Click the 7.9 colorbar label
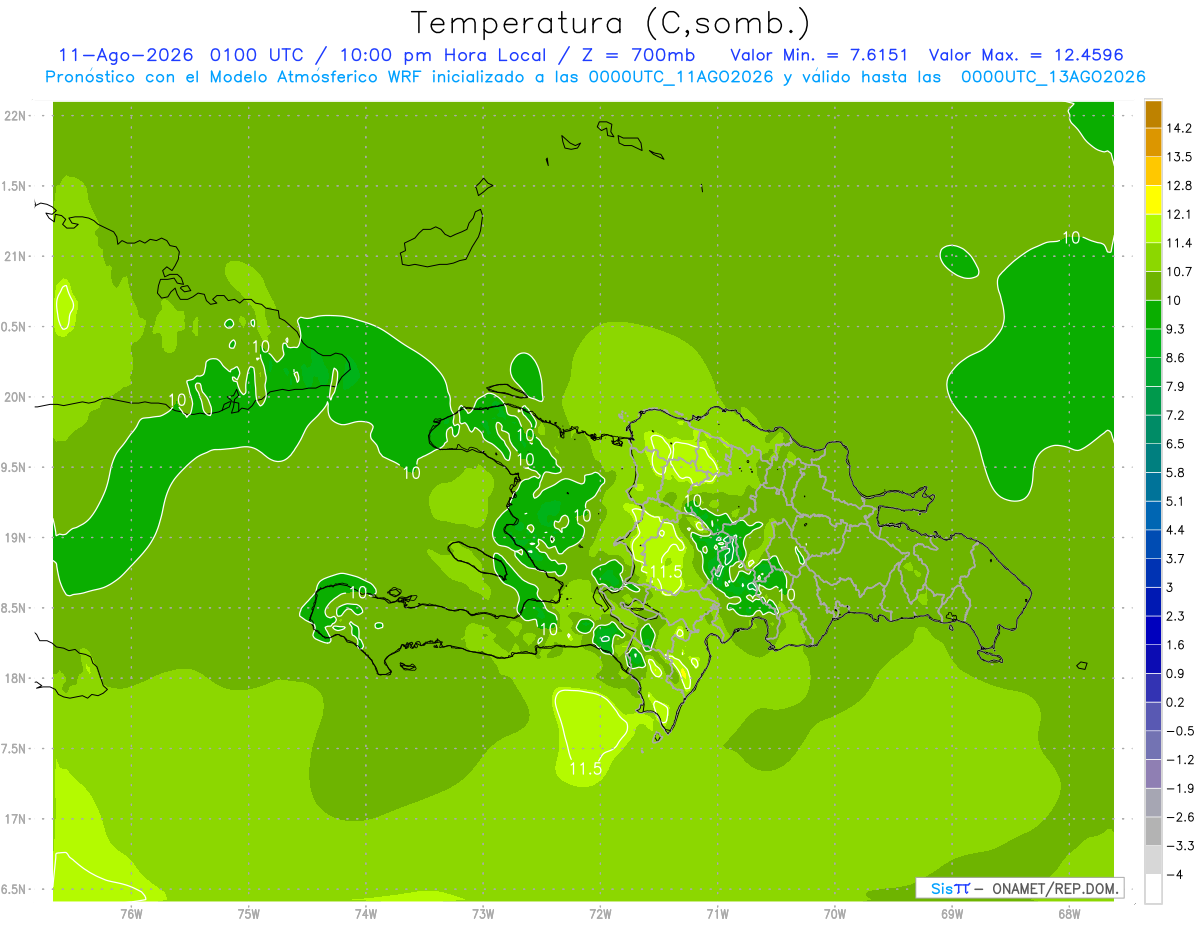Viewport: 1200px width, 927px height. (1175, 386)
